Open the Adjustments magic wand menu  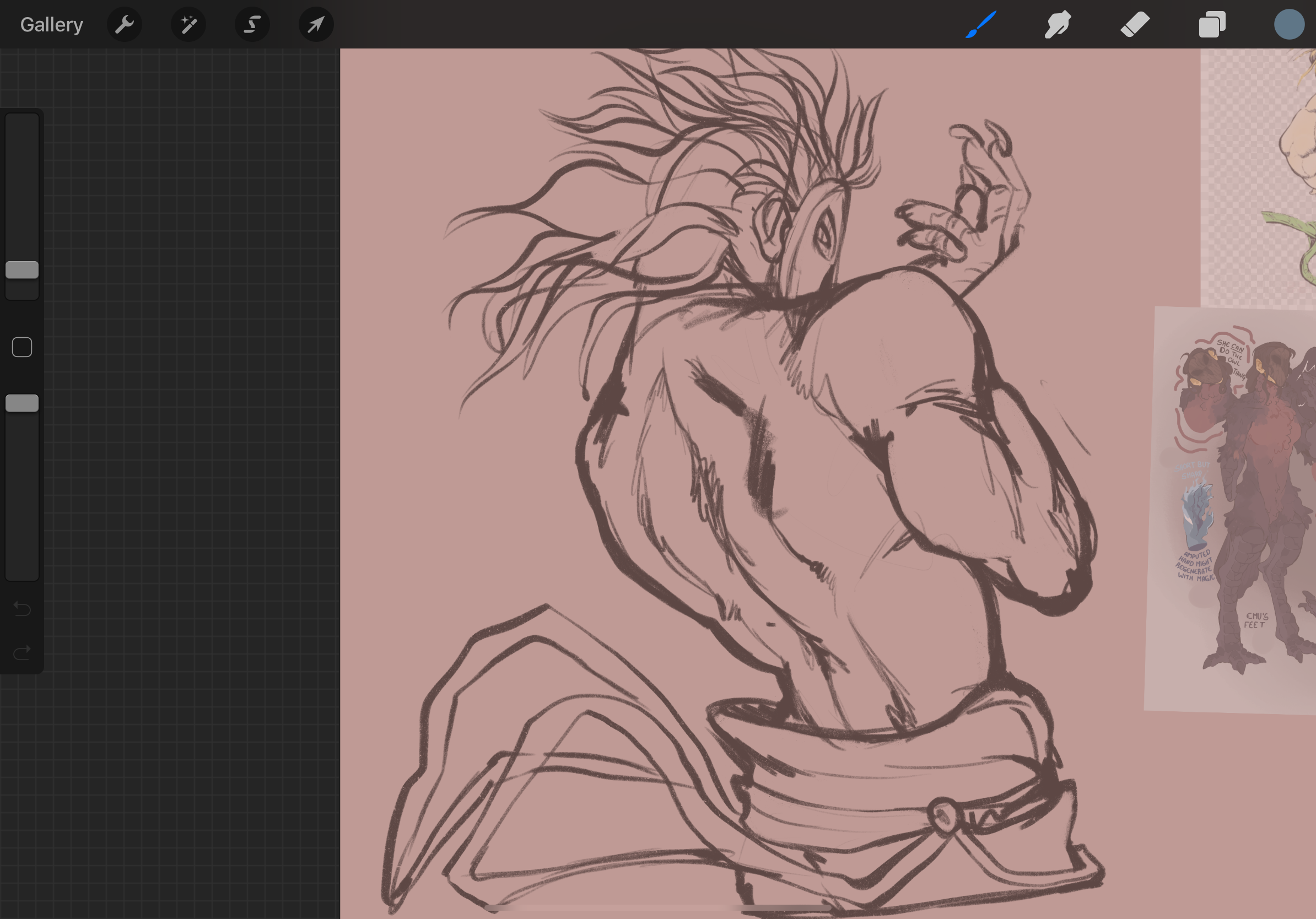[188, 25]
